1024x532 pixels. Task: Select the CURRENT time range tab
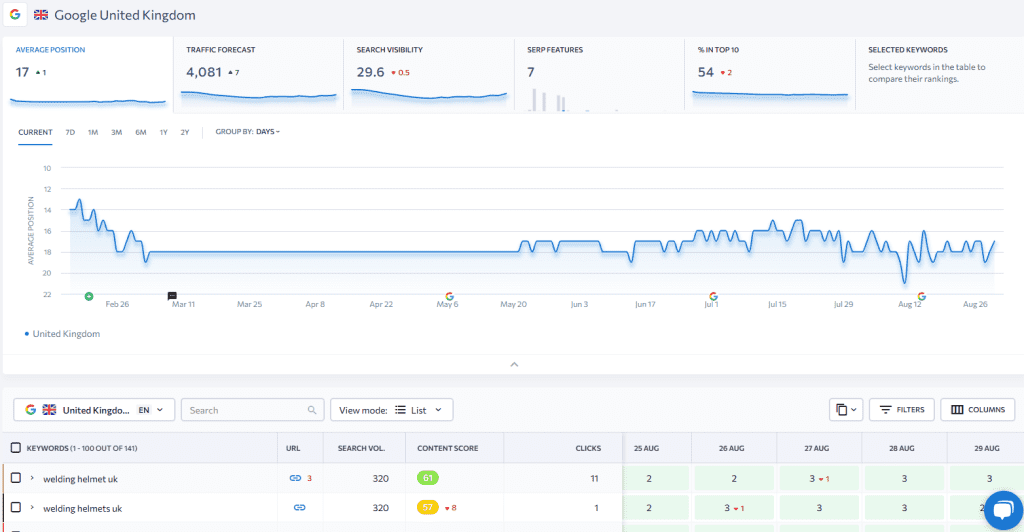[35, 133]
